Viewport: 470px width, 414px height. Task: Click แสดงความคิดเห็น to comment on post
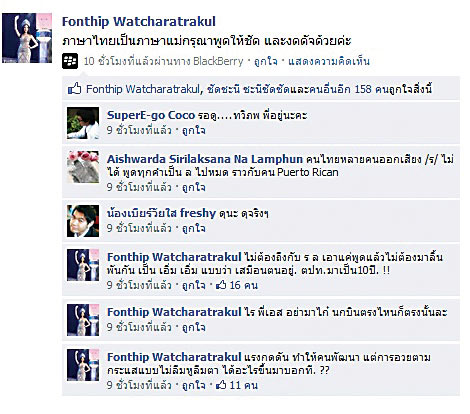pyautogui.click(x=329, y=61)
